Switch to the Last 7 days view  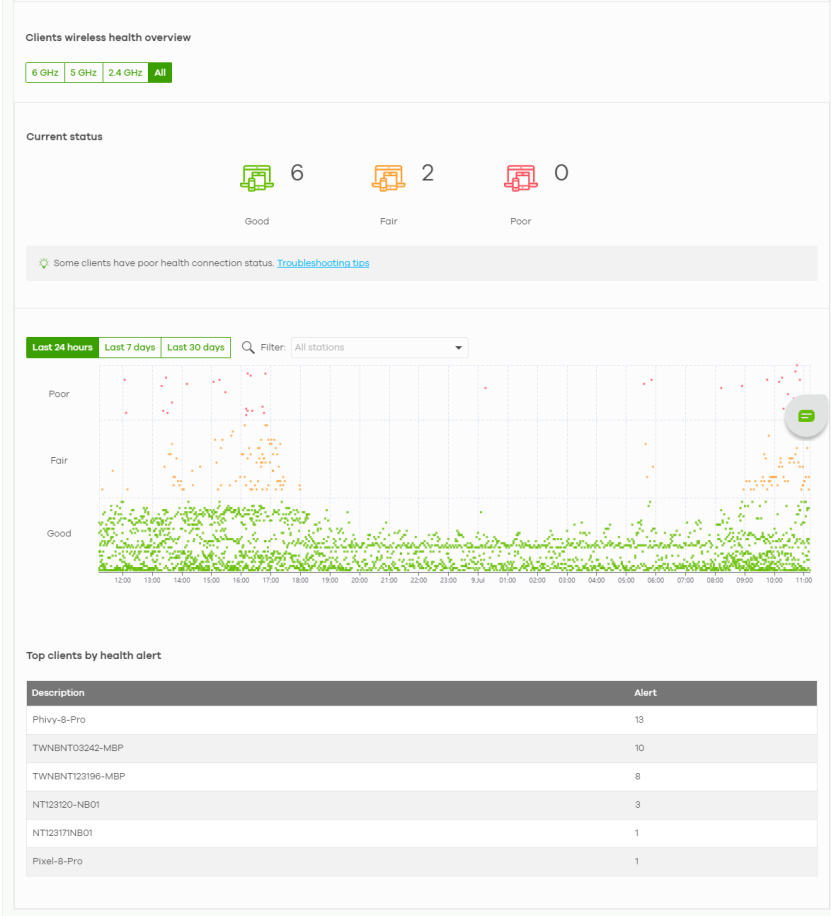[x=130, y=348]
